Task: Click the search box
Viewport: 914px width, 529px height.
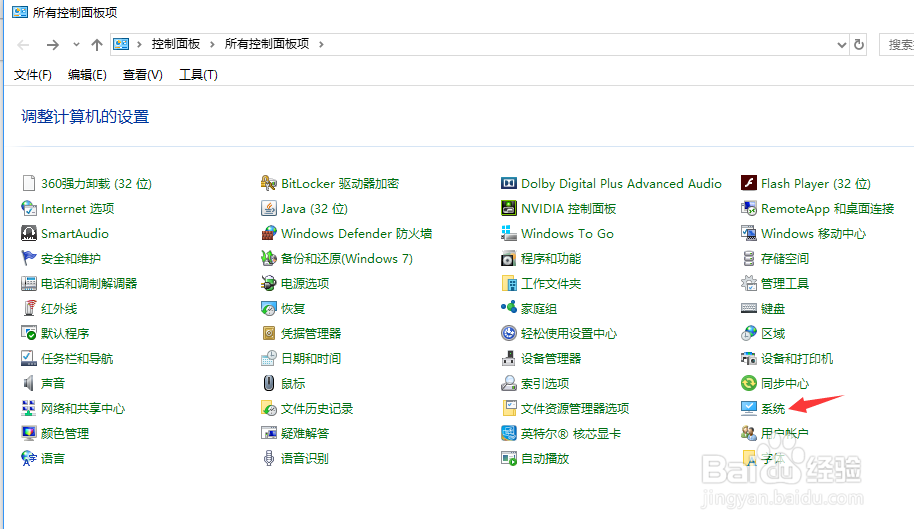Action: point(897,45)
